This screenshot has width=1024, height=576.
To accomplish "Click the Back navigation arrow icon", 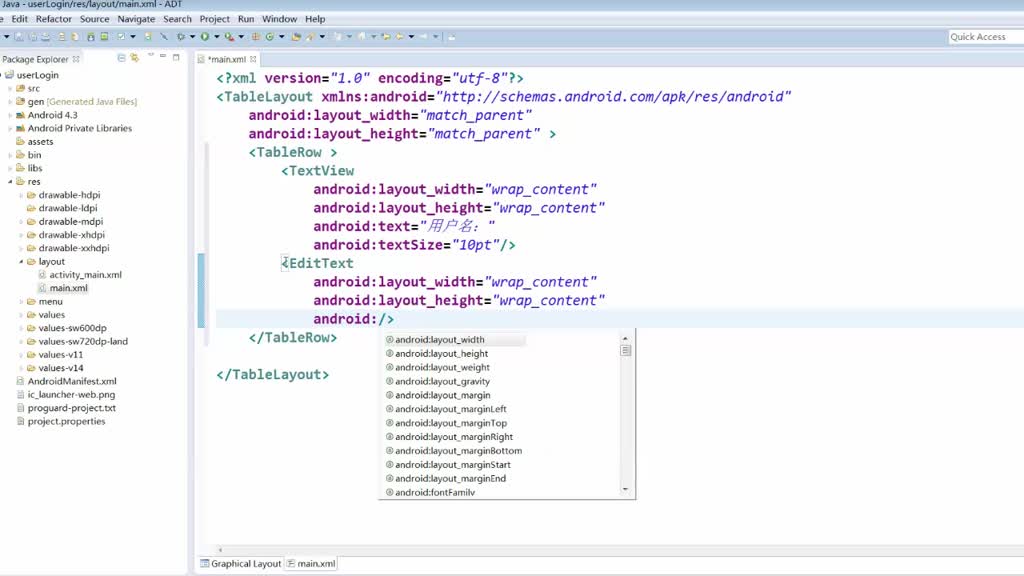I will 400,37.
